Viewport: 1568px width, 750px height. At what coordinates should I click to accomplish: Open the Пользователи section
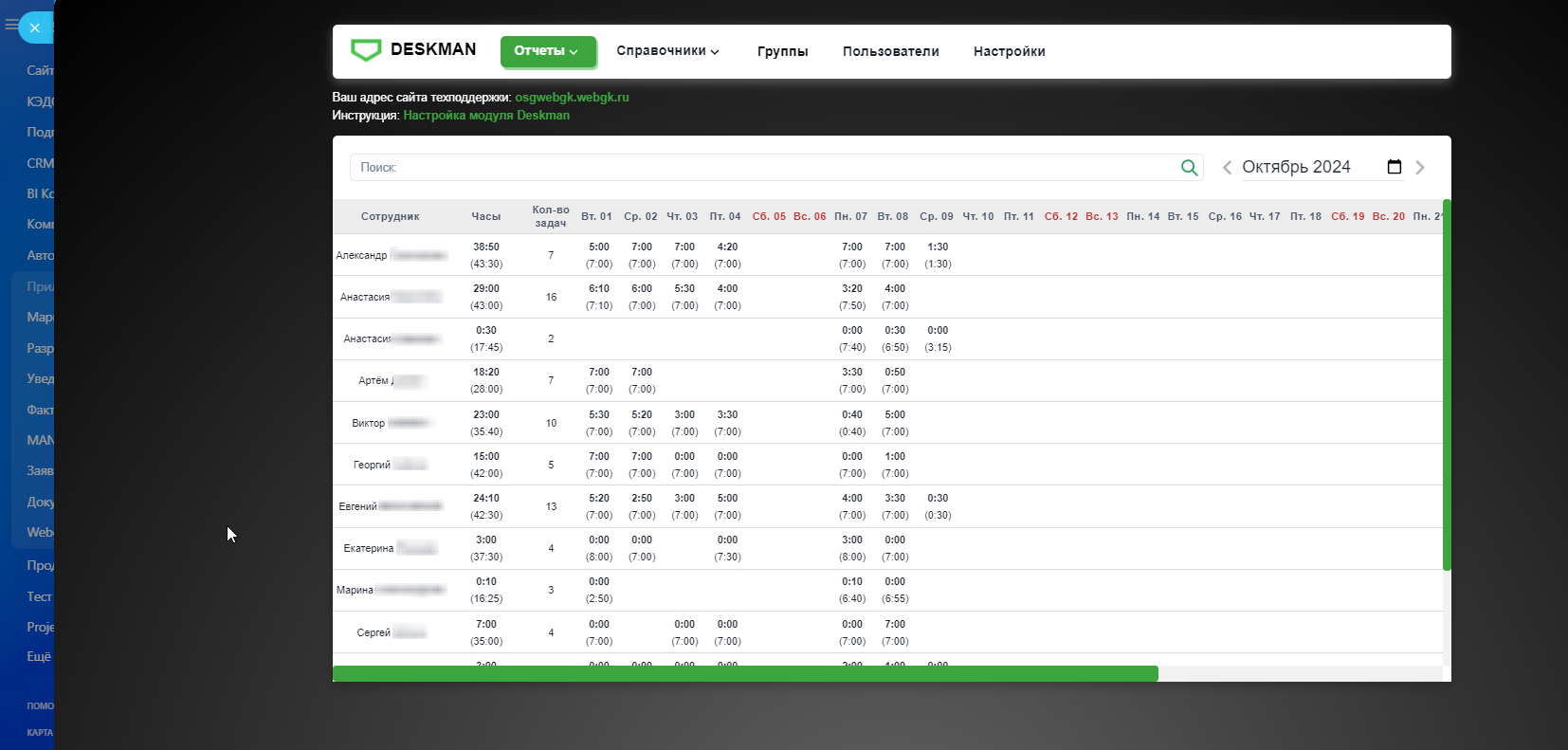point(891,51)
